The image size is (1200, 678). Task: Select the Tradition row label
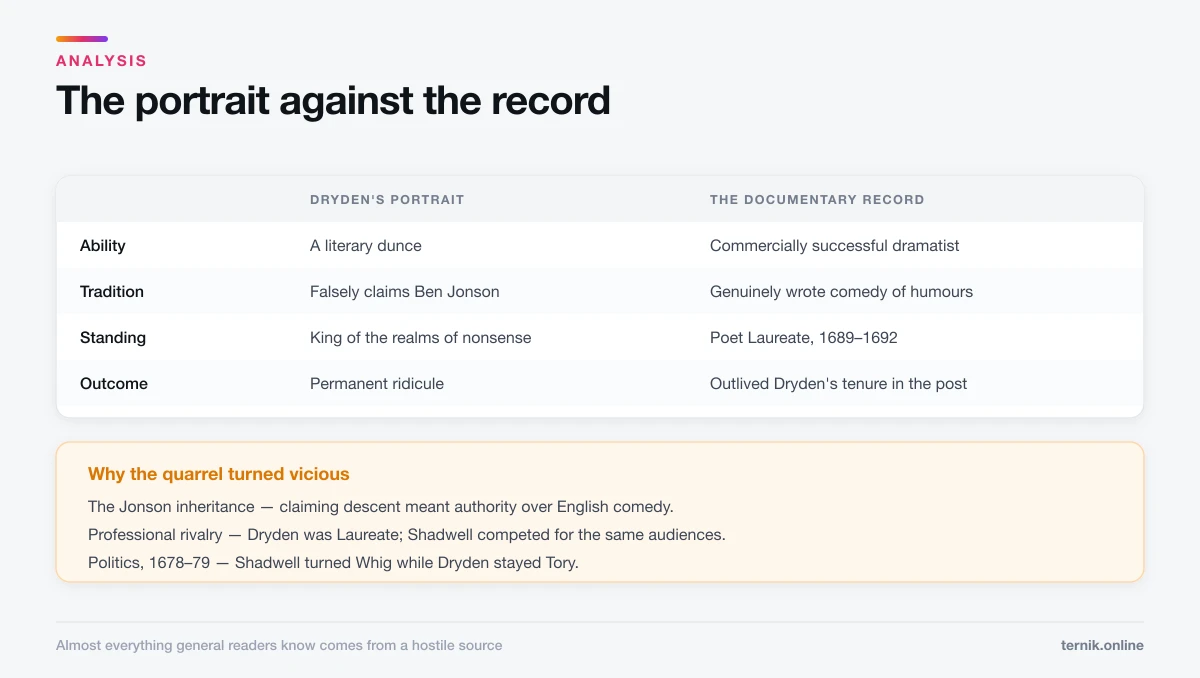point(112,292)
